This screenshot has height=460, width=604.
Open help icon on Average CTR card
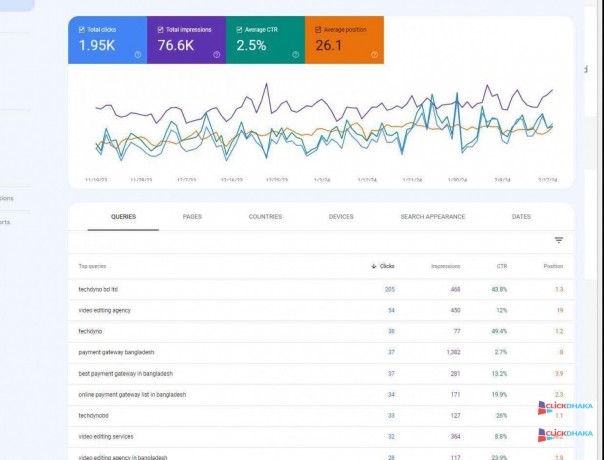[295, 55]
